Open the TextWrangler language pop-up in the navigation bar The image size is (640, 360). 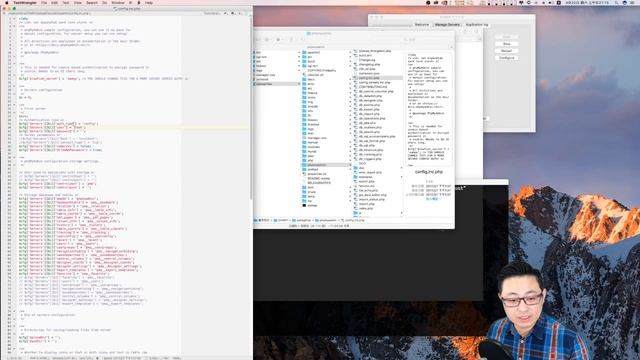click(212, 13)
